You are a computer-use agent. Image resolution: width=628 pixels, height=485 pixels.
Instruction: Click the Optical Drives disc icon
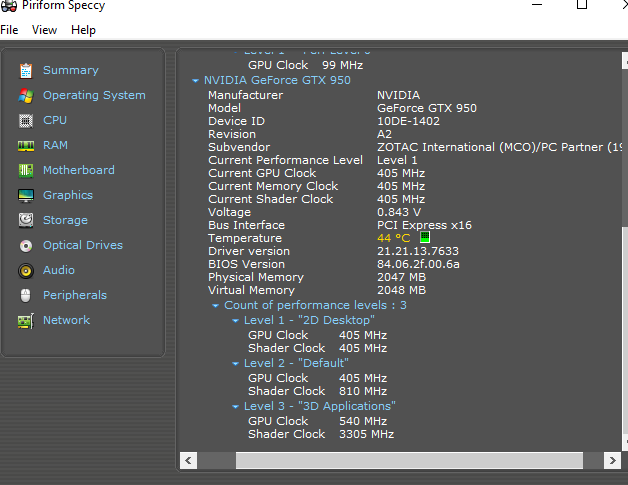point(26,246)
